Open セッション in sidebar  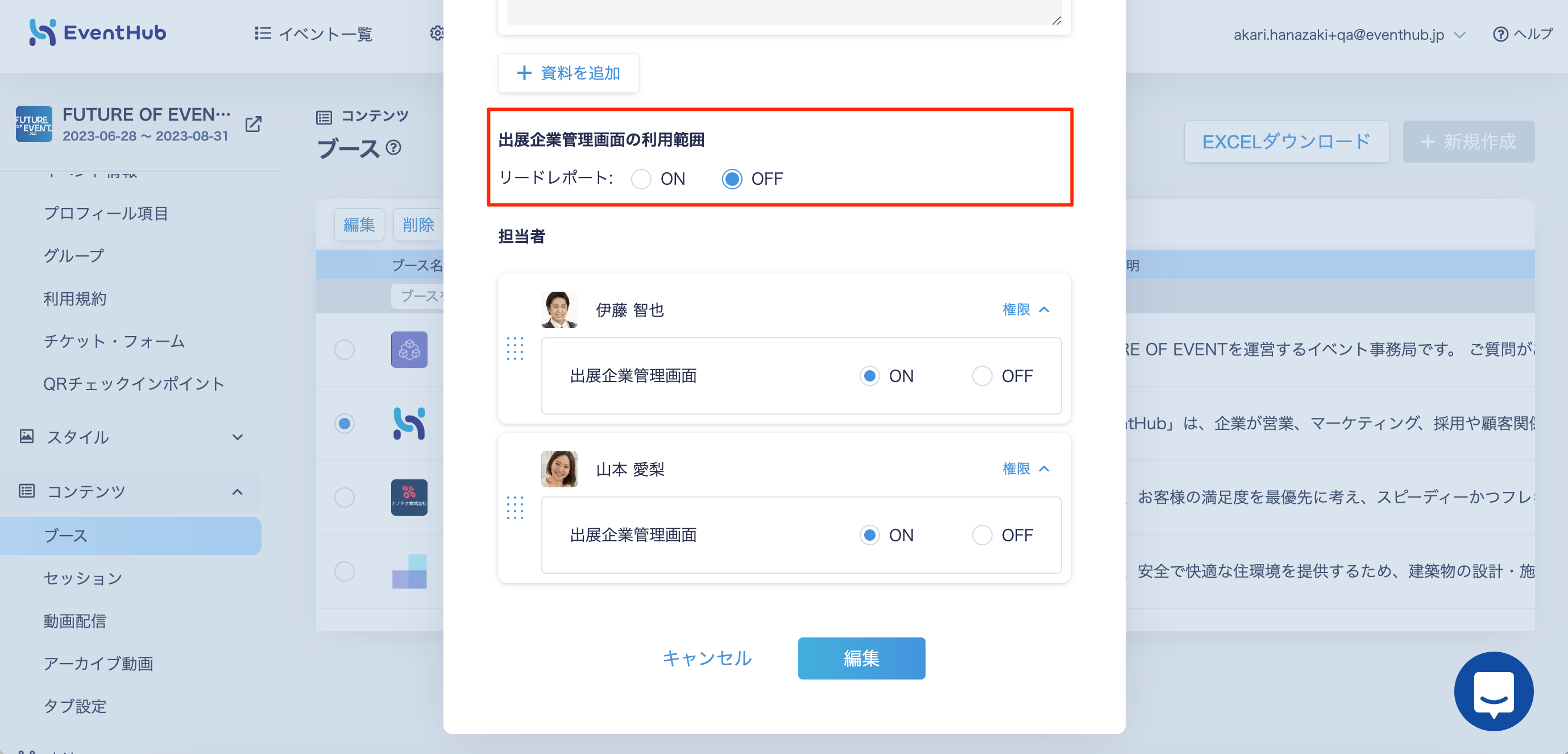point(83,578)
